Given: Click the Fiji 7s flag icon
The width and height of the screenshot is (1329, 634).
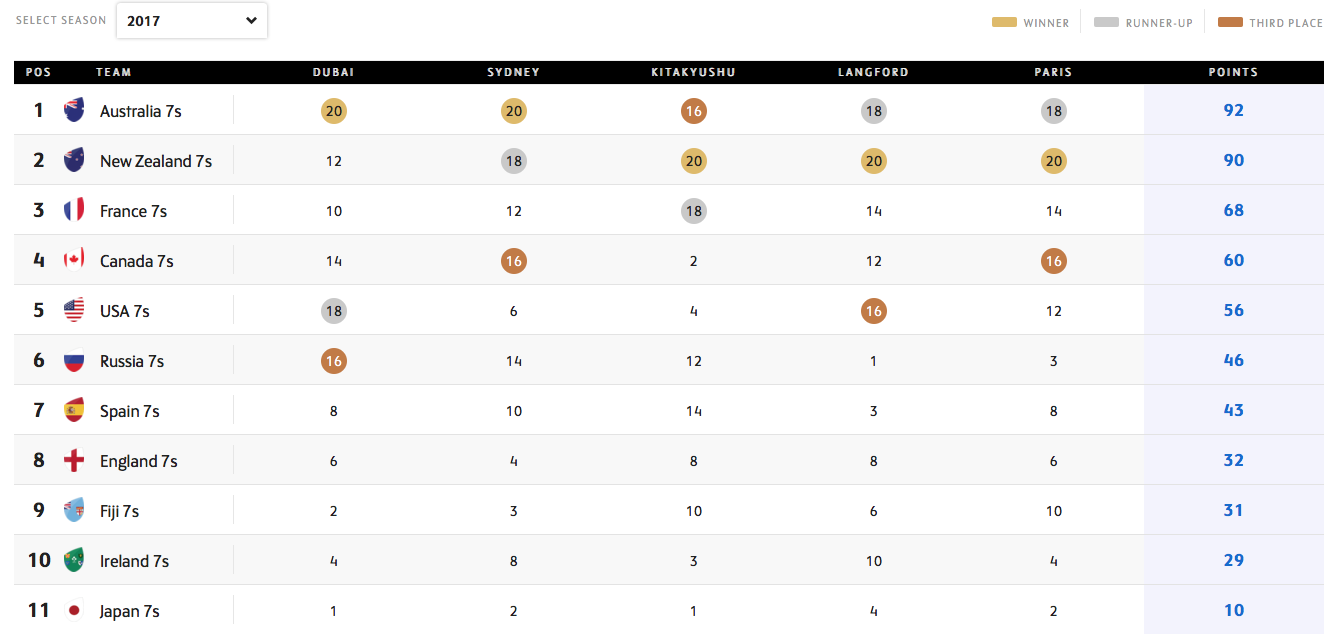Looking at the screenshot, I should [x=74, y=511].
